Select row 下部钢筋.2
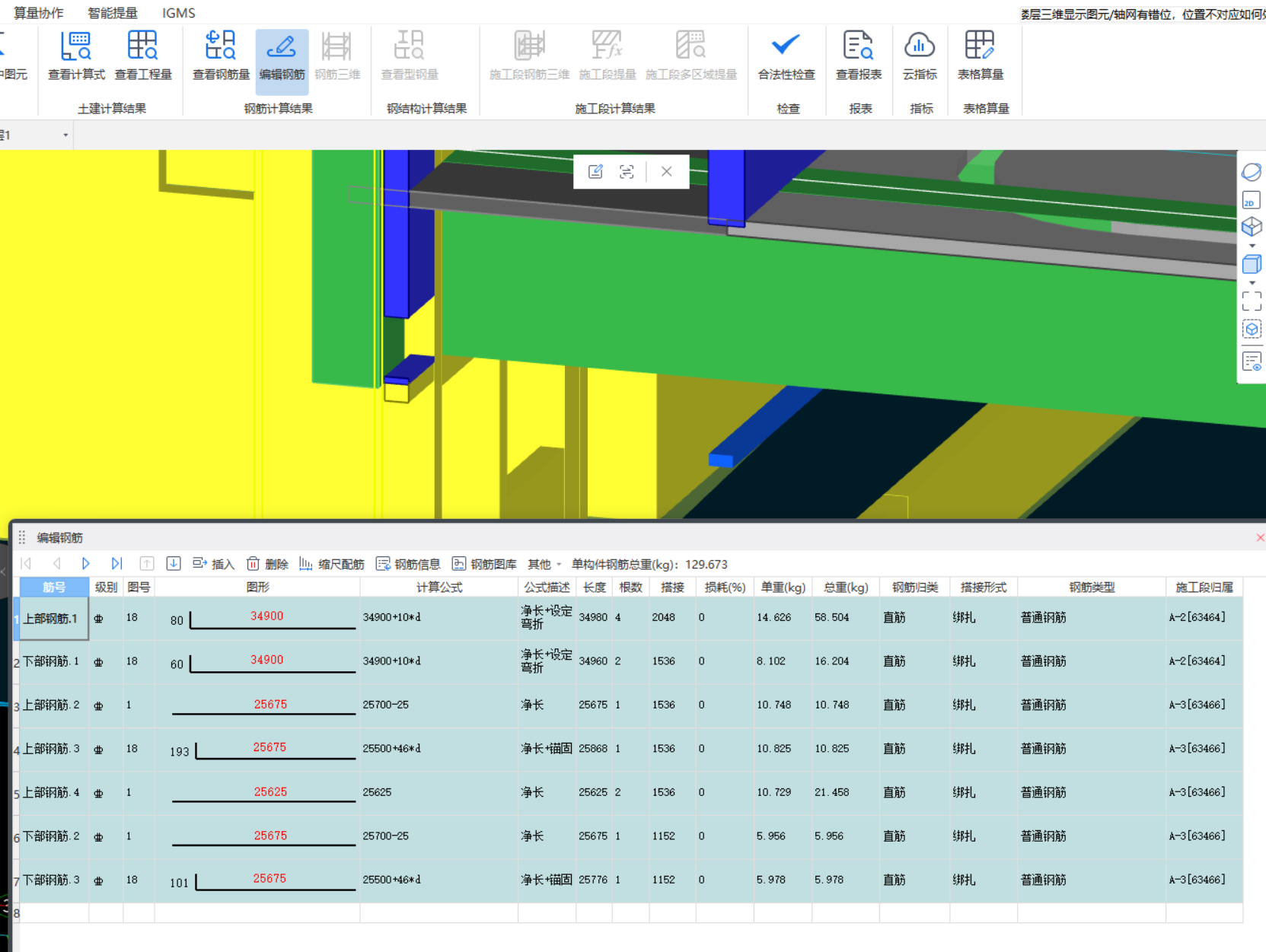Screen dimensions: 1266x952 54,836
